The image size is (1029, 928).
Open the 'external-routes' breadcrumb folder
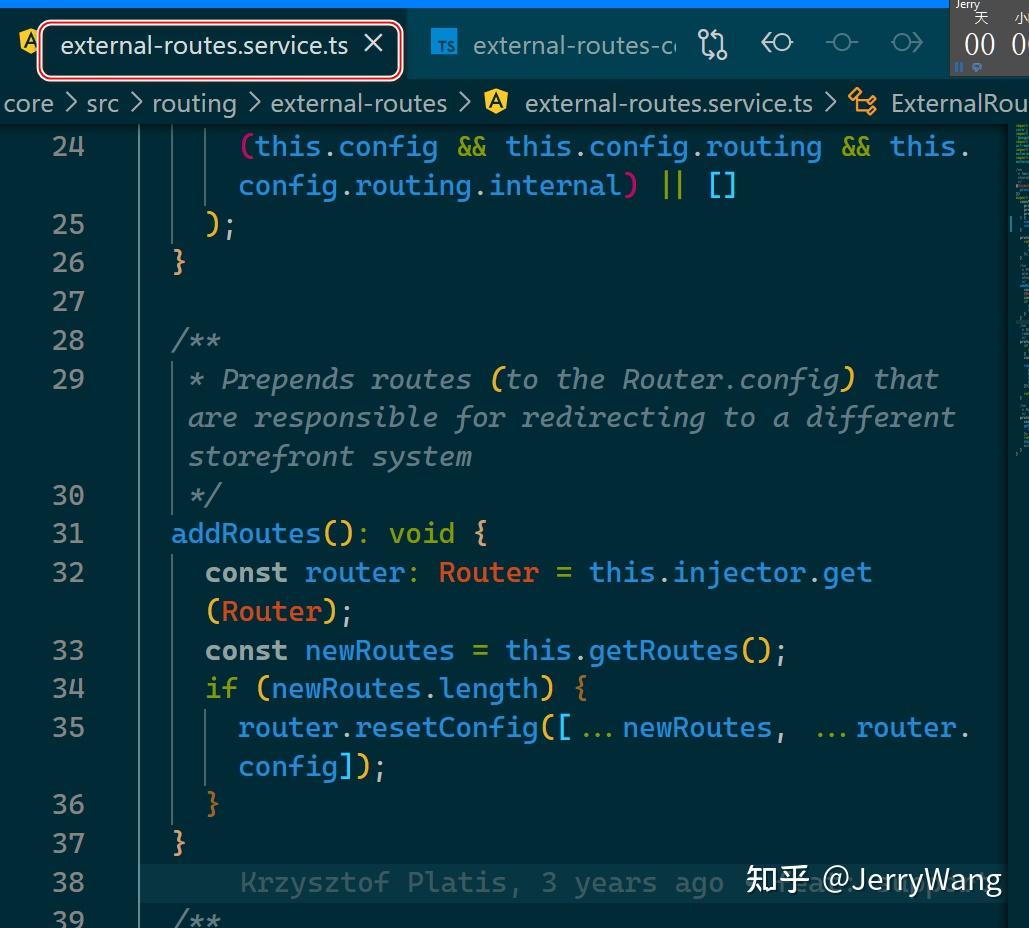click(x=358, y=104)
